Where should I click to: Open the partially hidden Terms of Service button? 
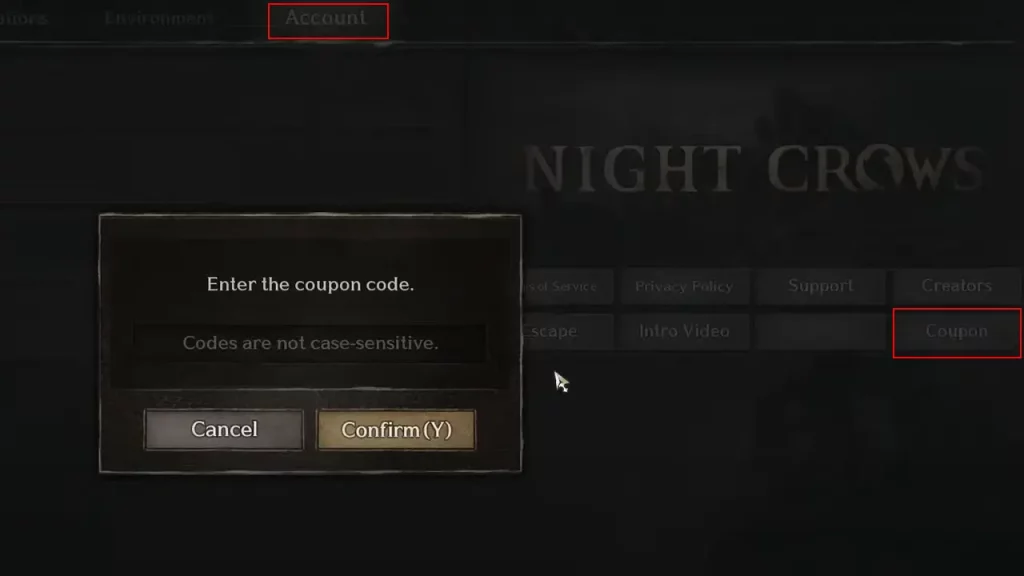click(x=568, y=286)
